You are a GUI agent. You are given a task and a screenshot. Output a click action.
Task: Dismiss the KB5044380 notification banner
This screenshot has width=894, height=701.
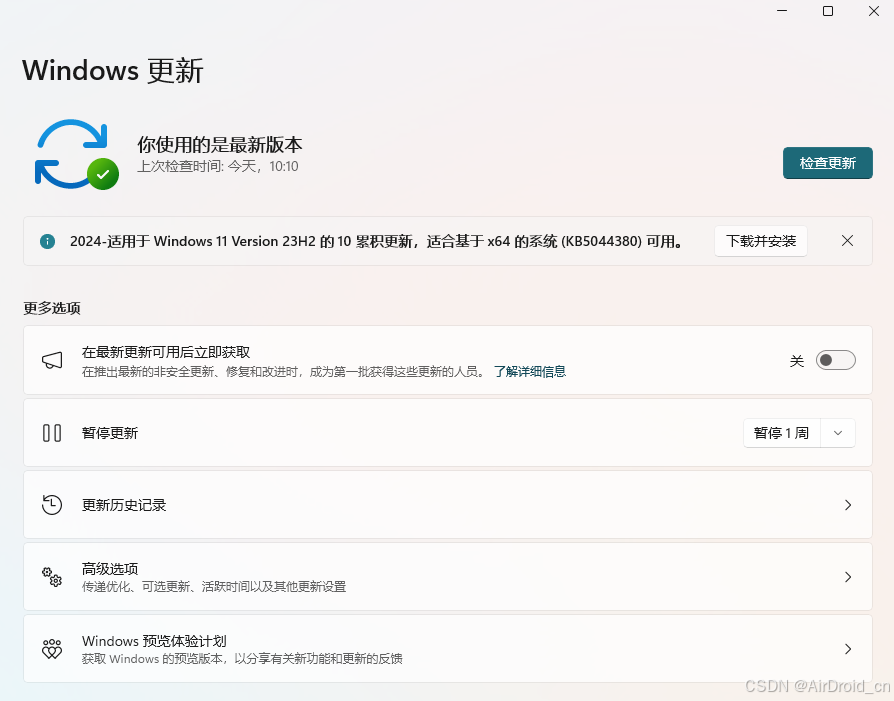(x=847, y=241)
